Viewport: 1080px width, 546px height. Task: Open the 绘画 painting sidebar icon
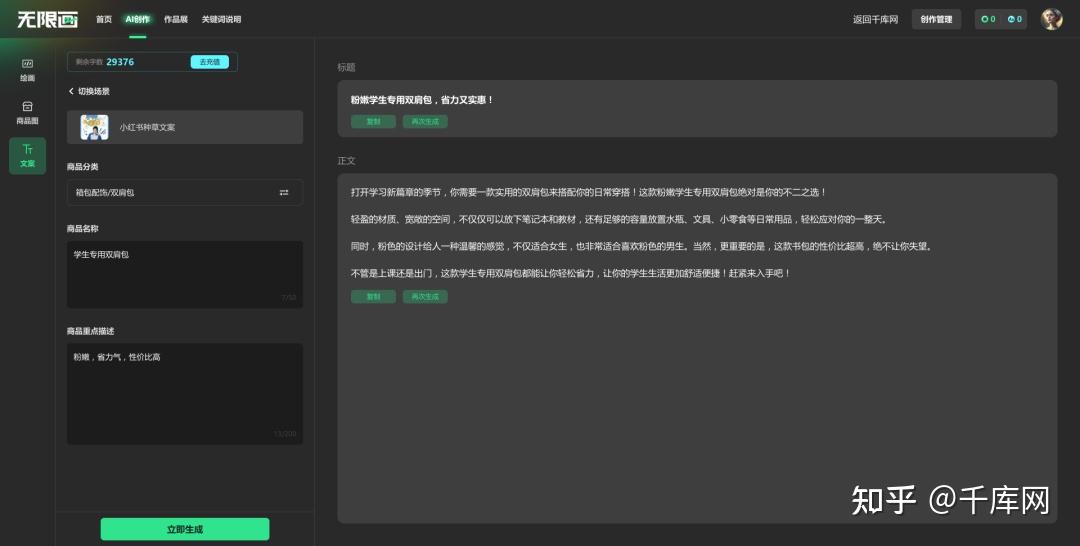point(27,70)
